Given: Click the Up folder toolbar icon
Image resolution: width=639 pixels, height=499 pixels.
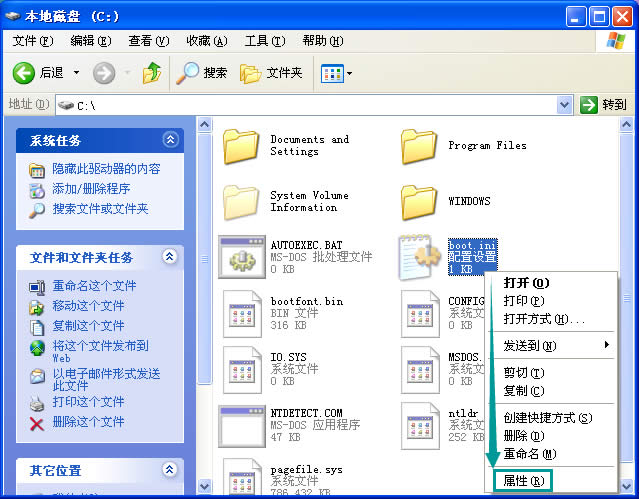Looking at the screenshot, I should pyautogui.click(x=151, y=73).
